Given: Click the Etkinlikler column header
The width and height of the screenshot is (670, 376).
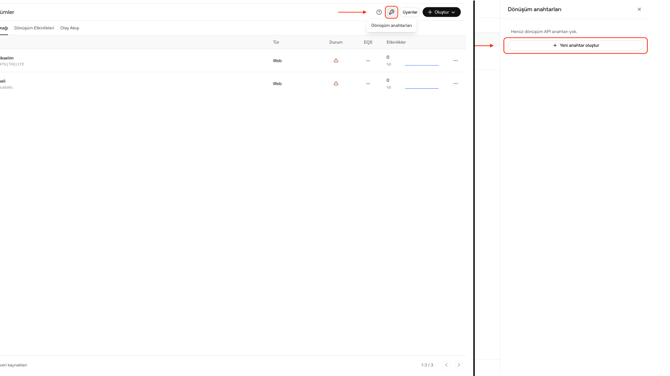Looking at the screenshot, I should pyautogui.click(x=396, y=42).
